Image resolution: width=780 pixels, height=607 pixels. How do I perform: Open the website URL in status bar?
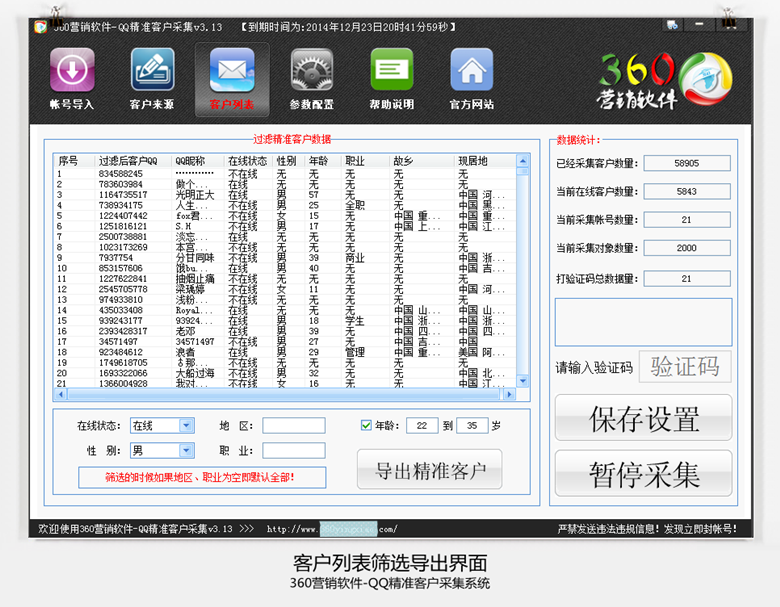point(332,529)
